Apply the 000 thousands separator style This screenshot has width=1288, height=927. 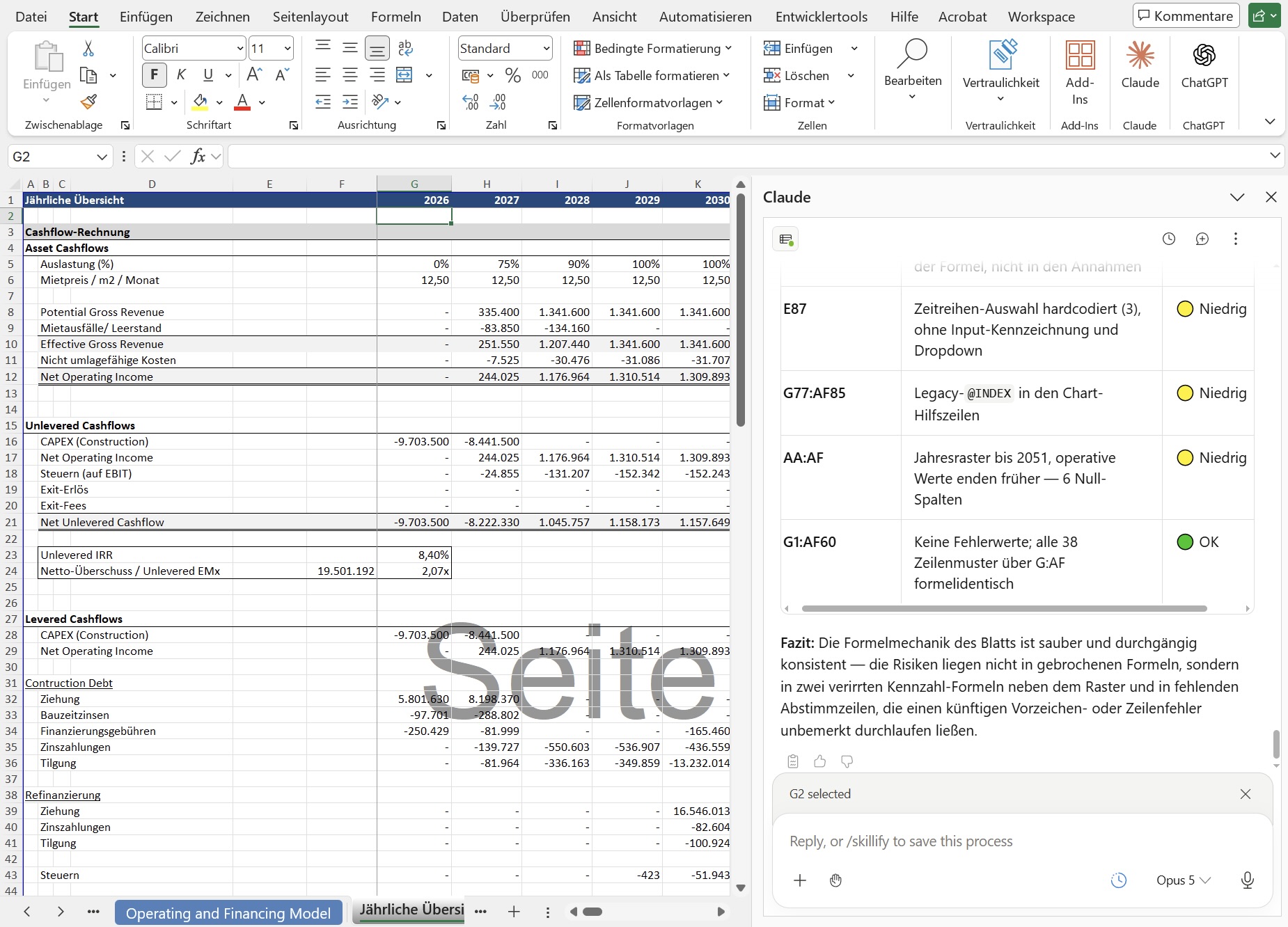click(540, 75)
